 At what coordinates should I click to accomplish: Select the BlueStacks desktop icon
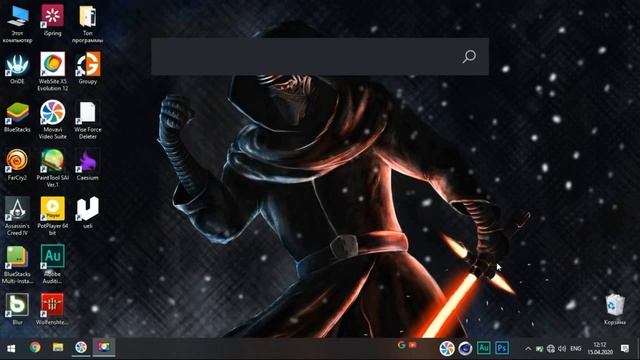pyautogui.click(x=17, y=116)
